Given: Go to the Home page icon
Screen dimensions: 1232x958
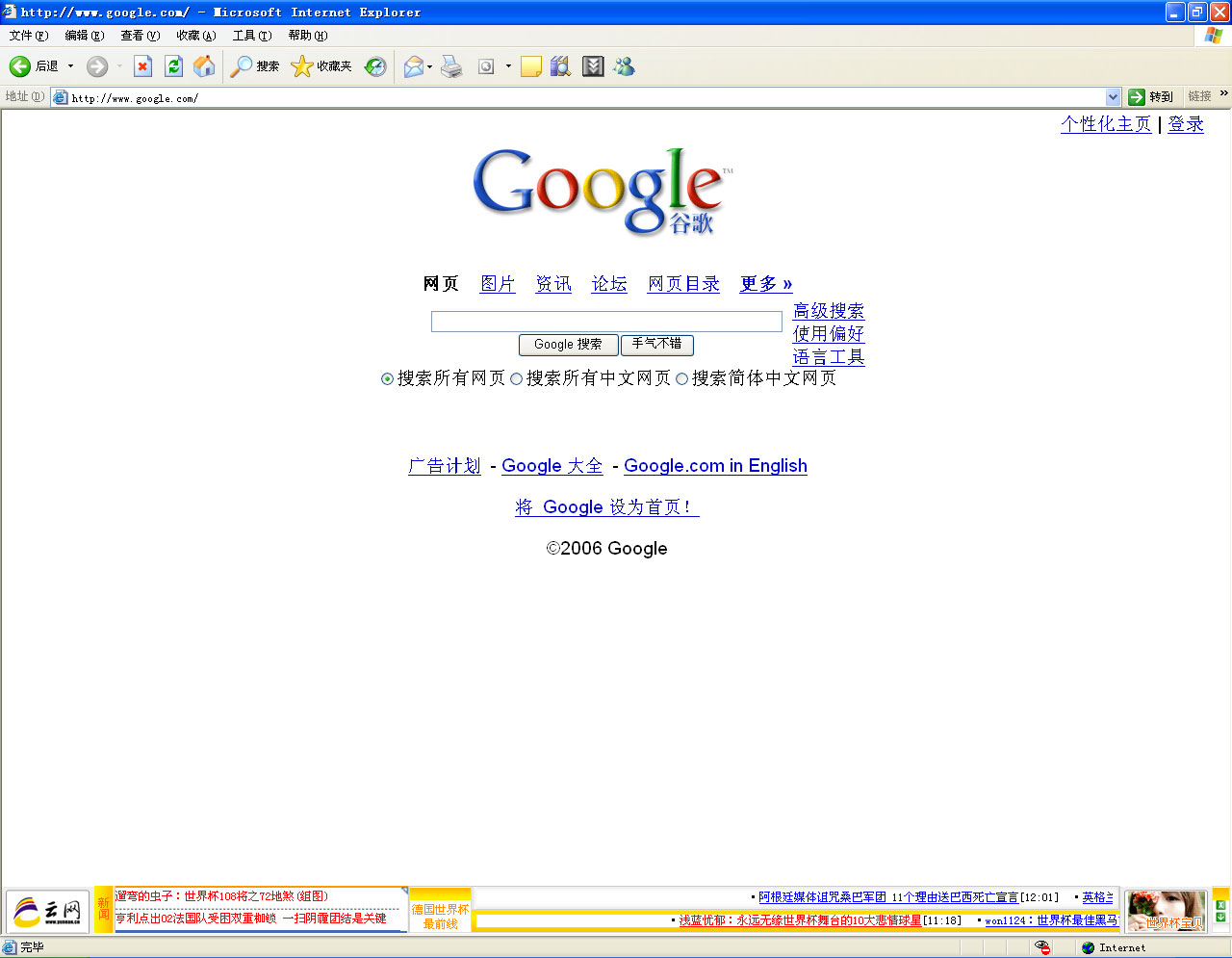Looking at the screenshot, I should (204, 66).
